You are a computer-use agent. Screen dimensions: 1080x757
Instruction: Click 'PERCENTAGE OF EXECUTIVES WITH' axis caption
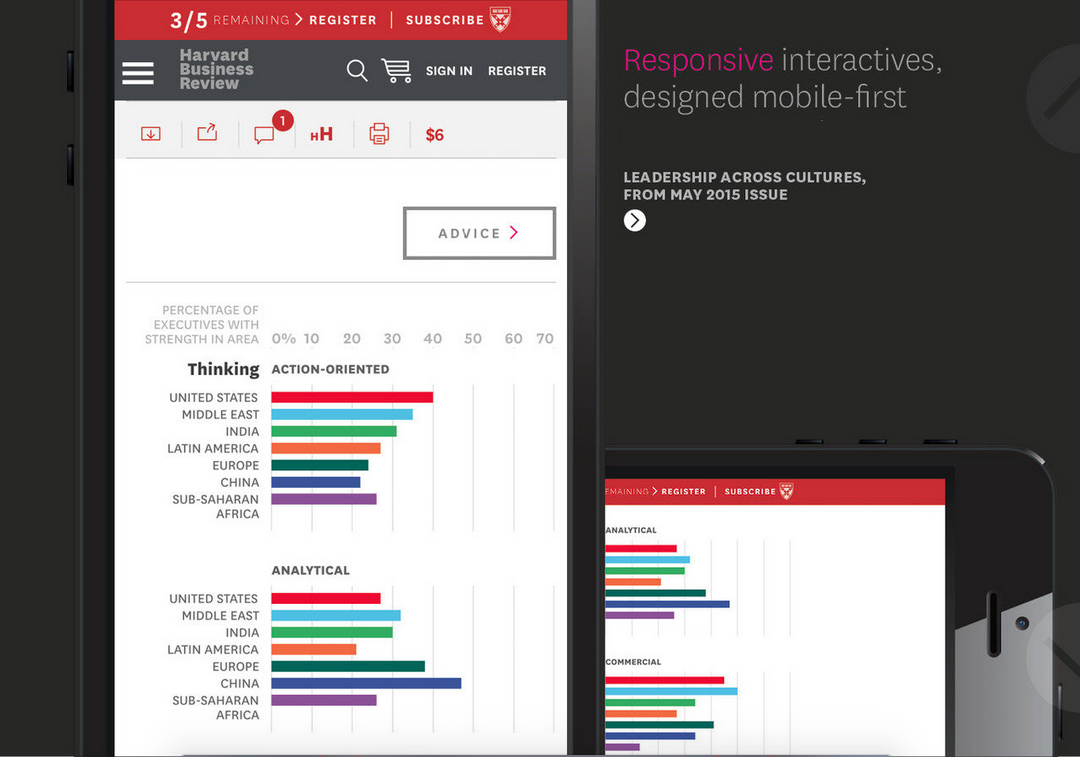206,318
